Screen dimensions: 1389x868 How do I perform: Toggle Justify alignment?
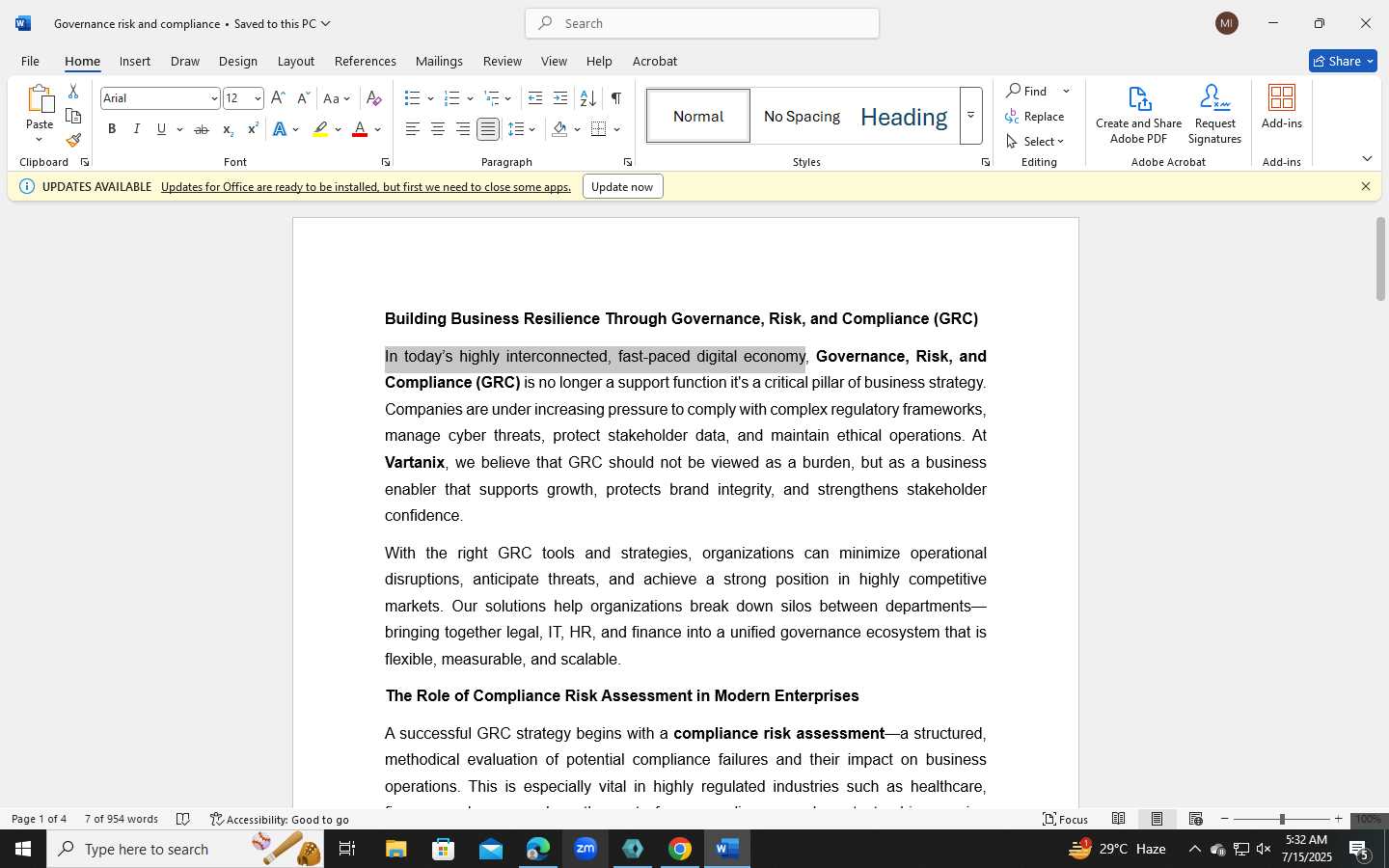[x=488, y=129]
